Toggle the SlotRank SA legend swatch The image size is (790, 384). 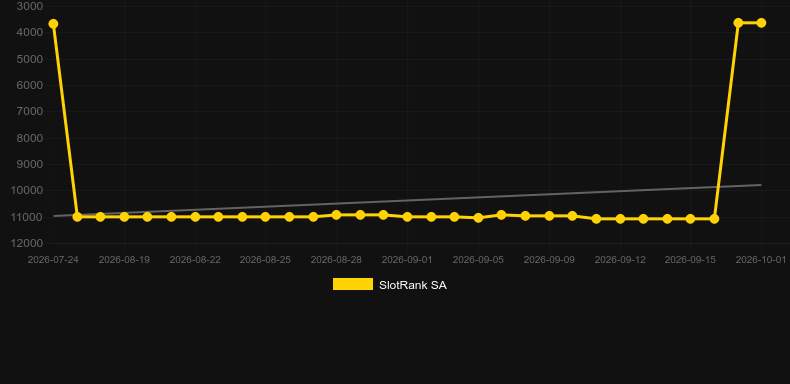tap(353, 284)
